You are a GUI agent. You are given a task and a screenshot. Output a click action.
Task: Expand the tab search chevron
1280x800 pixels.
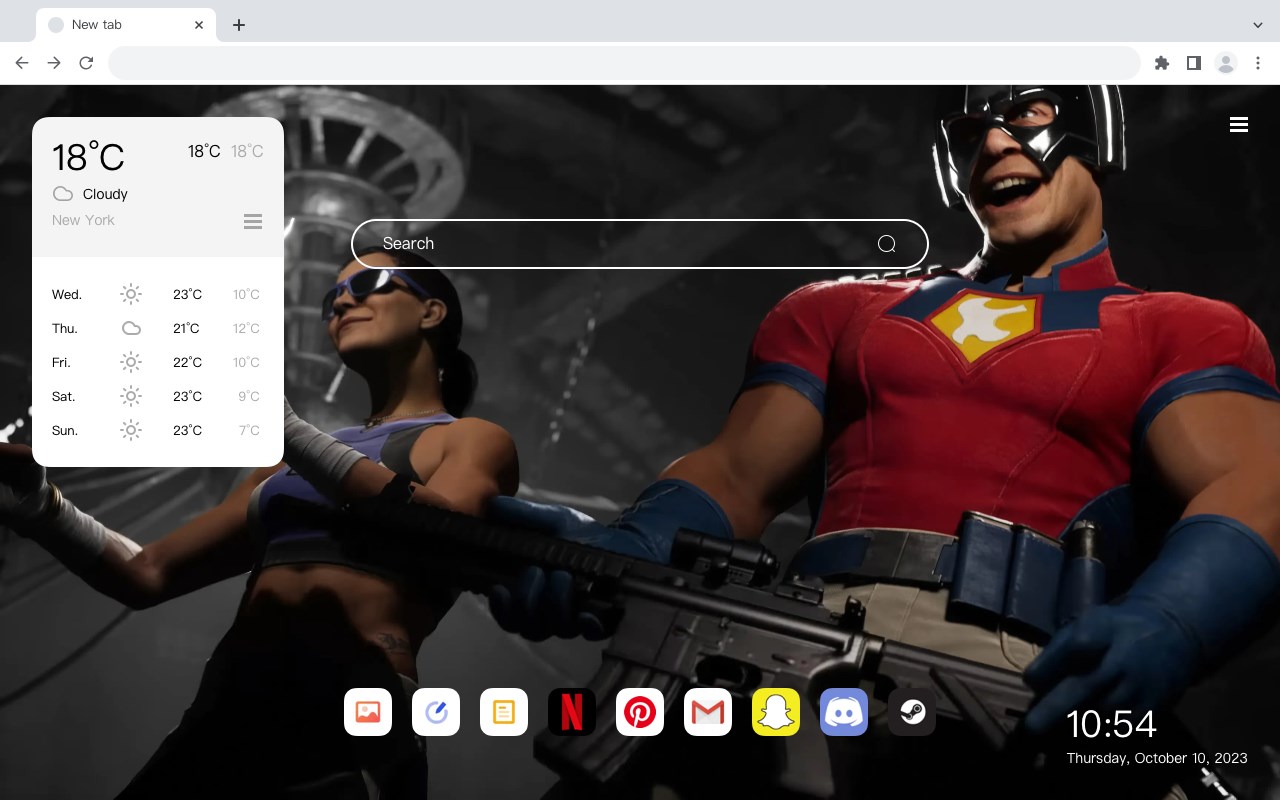click(1258, 25)
